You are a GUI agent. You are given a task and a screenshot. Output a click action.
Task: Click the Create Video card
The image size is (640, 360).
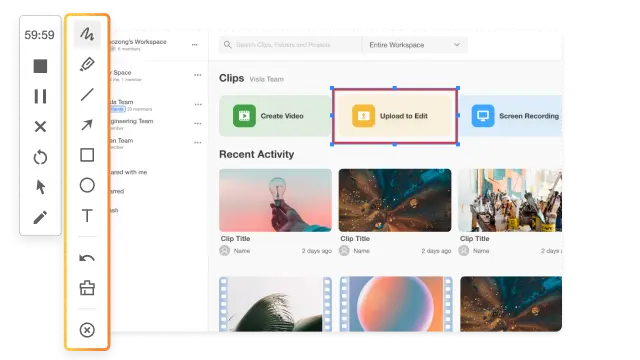click(x=275, y=116)
